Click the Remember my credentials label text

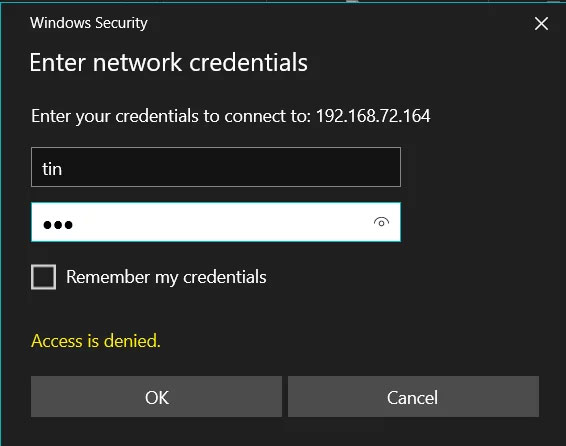pyautogui.click(x=166, y=277)
